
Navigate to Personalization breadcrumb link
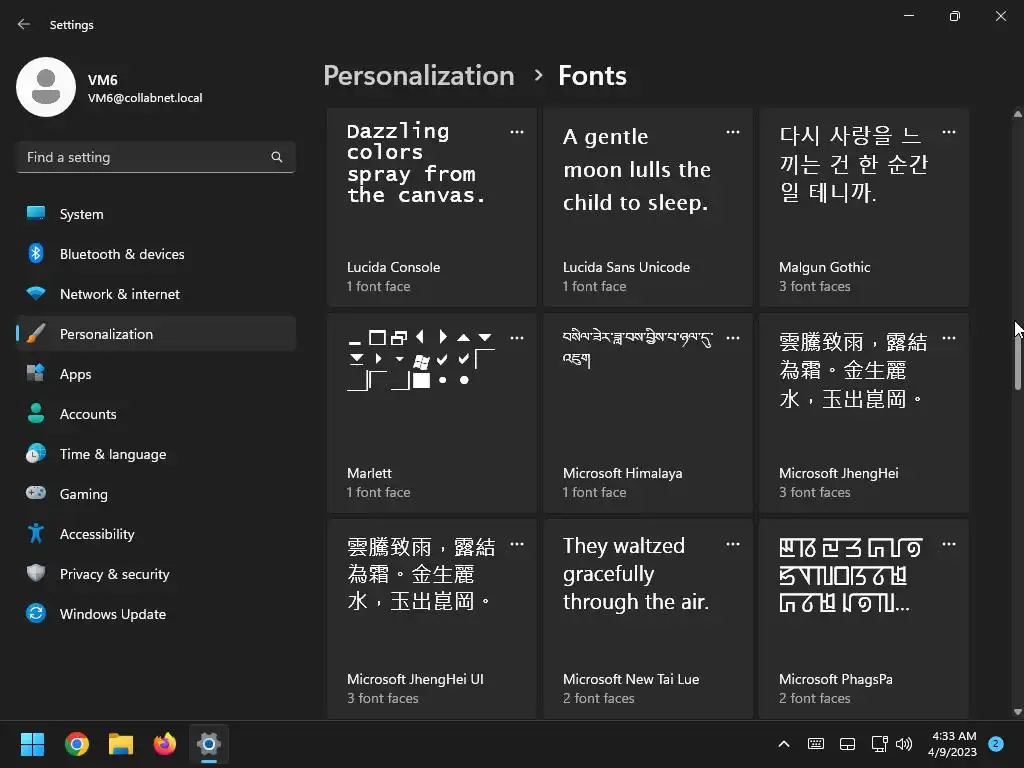coord(419,76)
